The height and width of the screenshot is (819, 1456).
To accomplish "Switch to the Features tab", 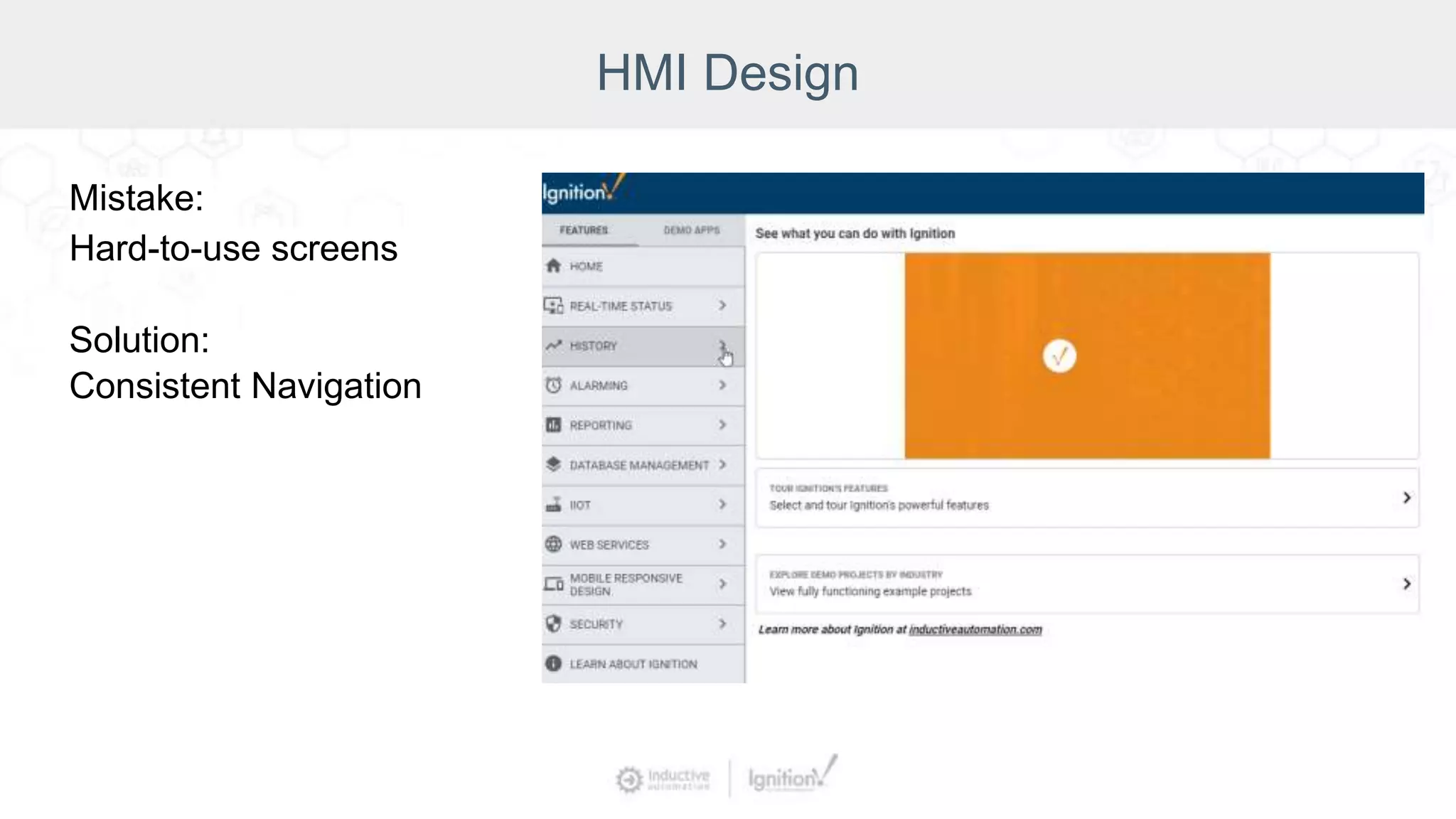I will 584,230.
